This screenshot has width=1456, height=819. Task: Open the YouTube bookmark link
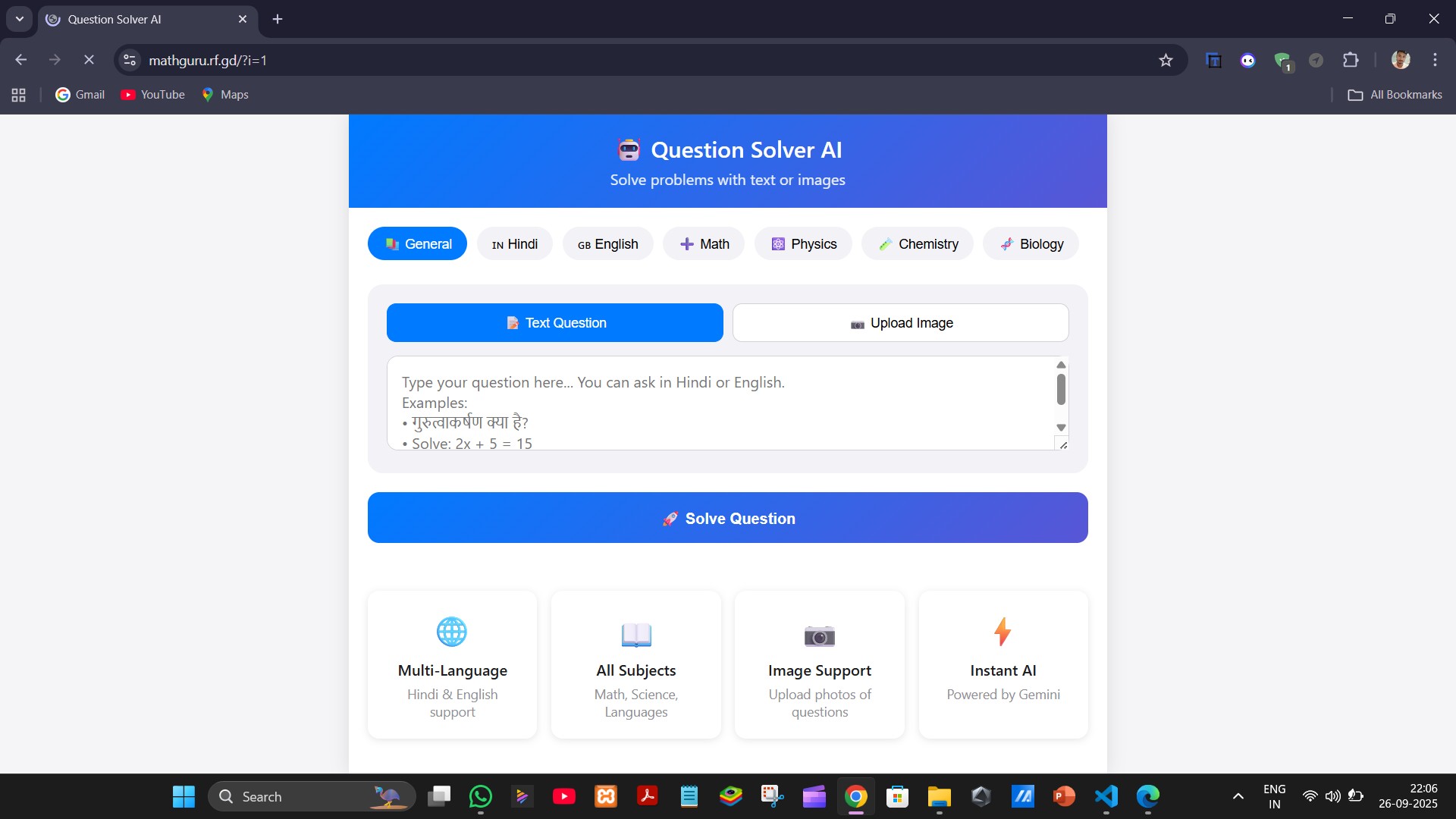click(152, 95)
